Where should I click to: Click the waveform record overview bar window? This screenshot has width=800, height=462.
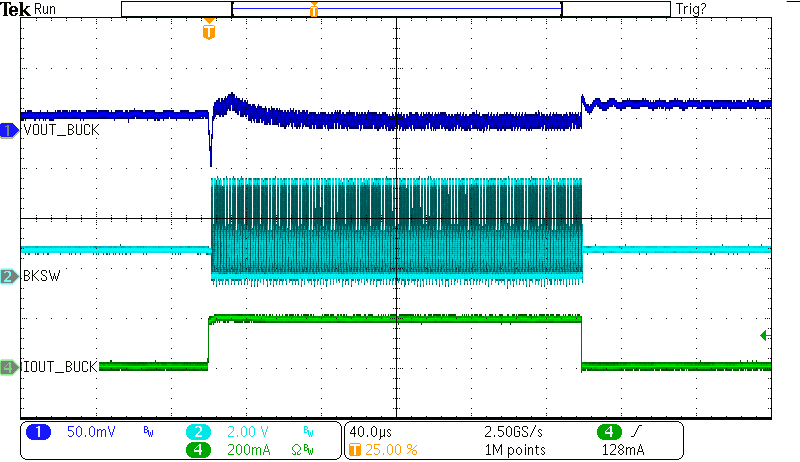pos(396,9)
